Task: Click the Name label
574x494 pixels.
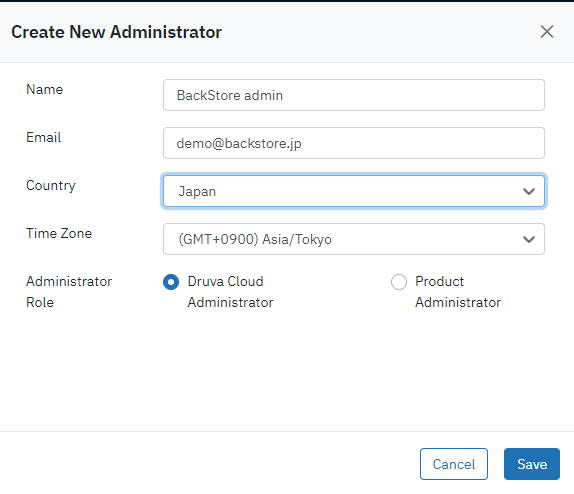Action: 45,89
